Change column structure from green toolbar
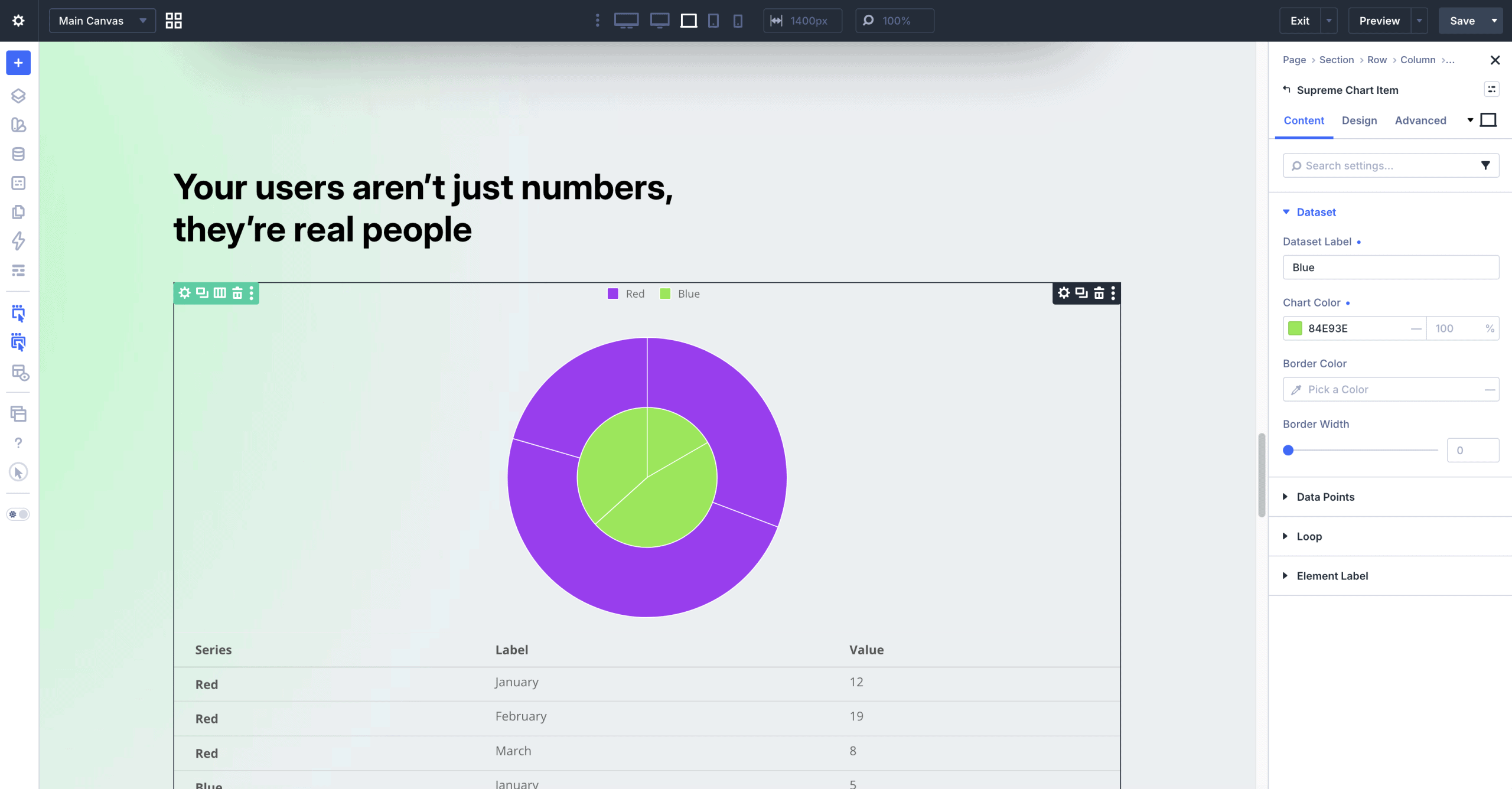The image size is (1512, 789). pyautogui.click(x=220, y=293)
